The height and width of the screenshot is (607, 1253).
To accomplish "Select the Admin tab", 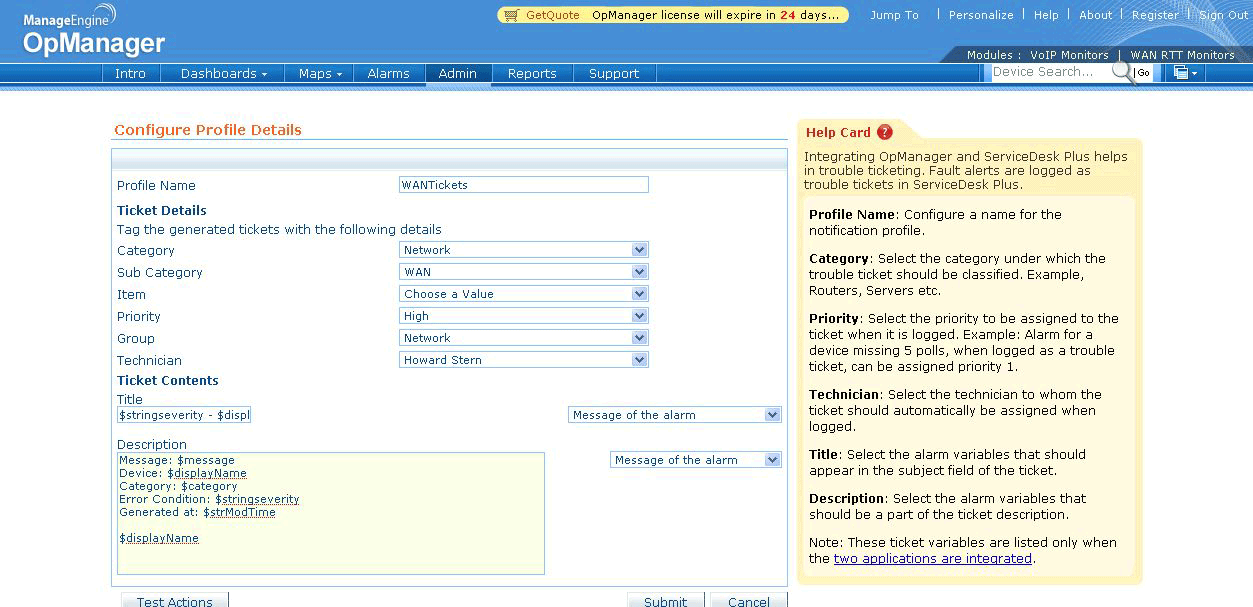I will pyautogui.click(x=458, y=73).
